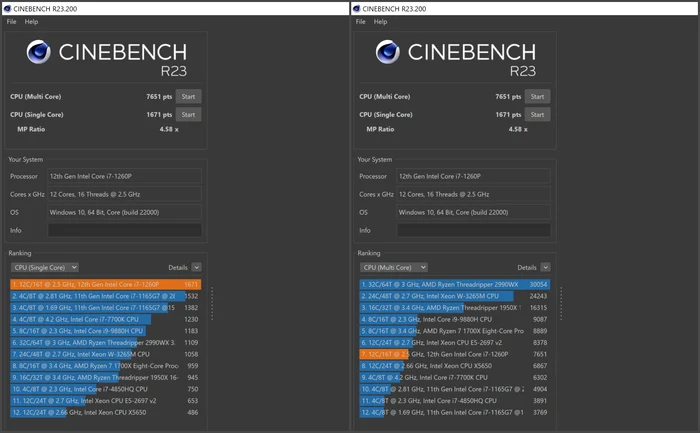Select Ryzen 7 1700X row scoring 8889

(454, 331)
